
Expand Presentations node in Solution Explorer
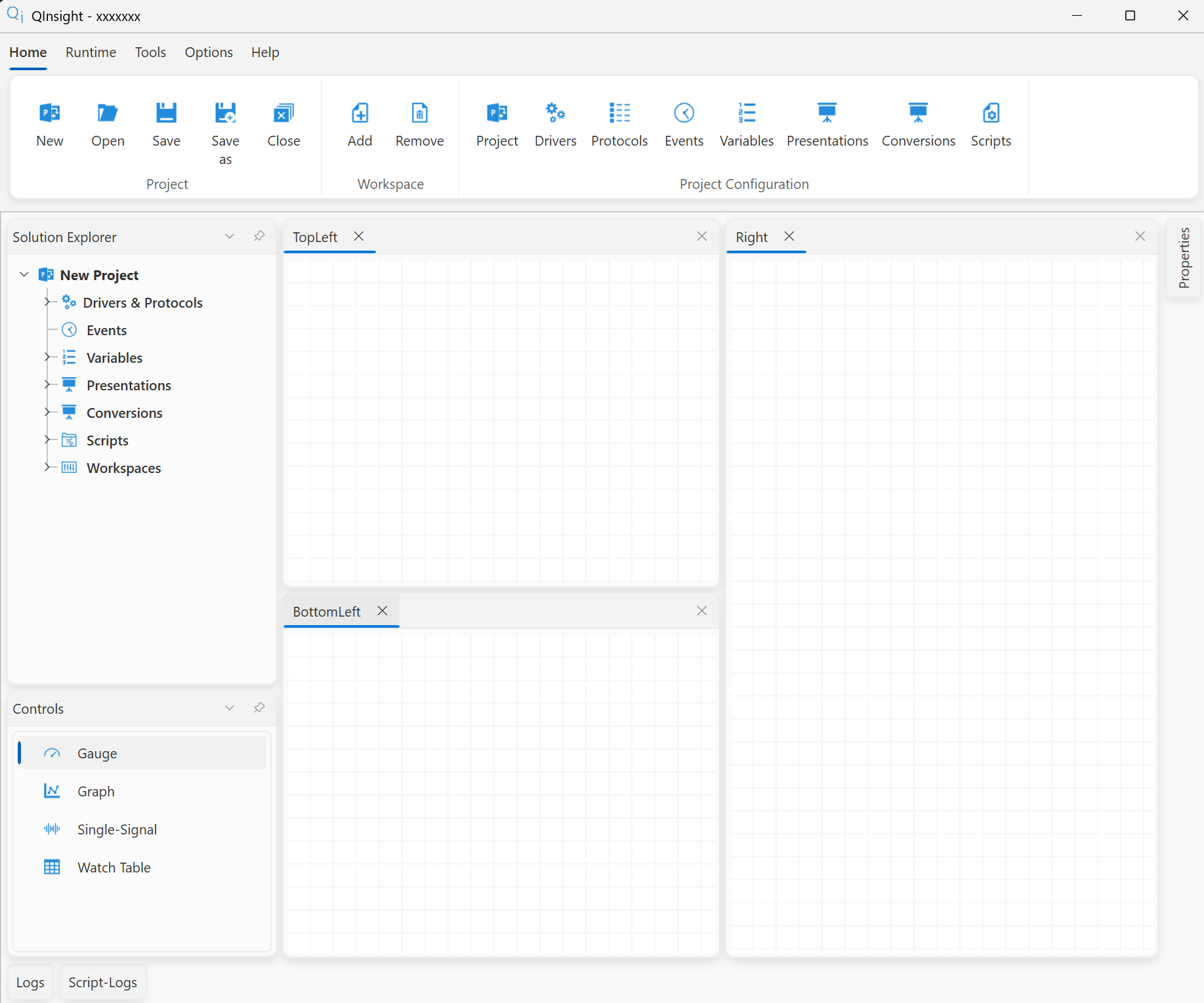(x=47, y=384)
